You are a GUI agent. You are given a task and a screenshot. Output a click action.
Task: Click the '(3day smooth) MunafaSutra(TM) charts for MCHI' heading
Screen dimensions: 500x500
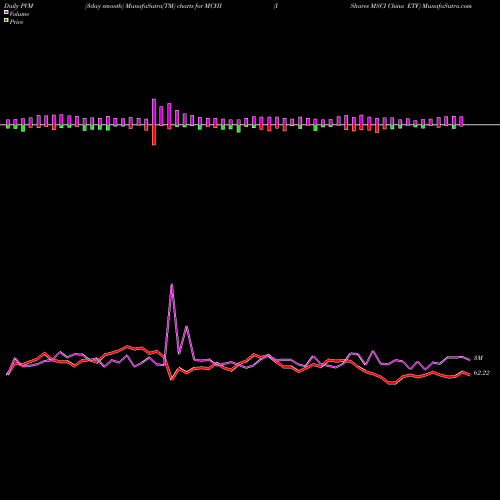(x=153, y=6)
